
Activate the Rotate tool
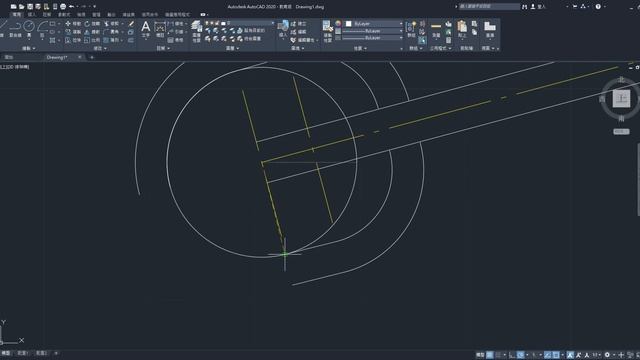click(92, 24)
